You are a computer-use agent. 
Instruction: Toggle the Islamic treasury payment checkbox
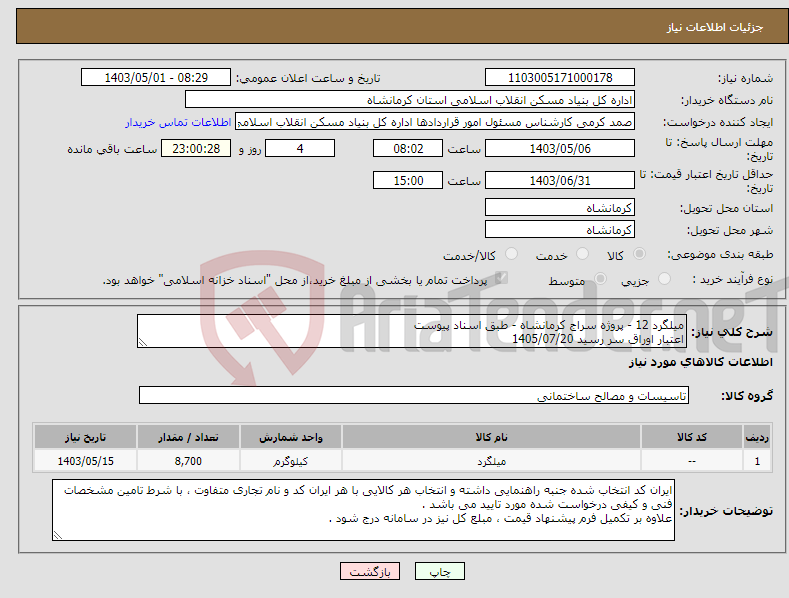[x=501, y=278]
